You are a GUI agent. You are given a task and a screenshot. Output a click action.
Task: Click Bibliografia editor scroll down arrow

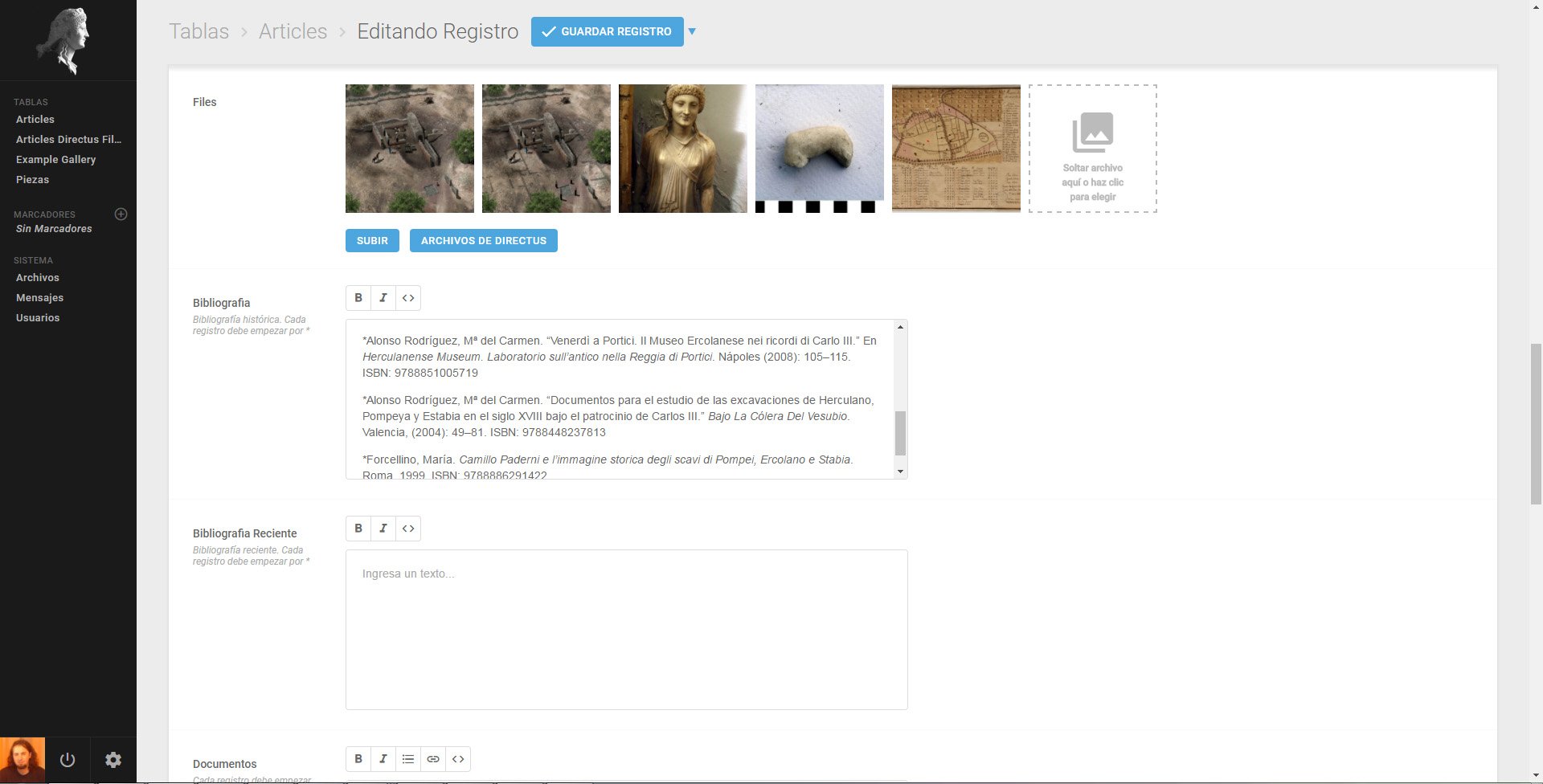click(x=900, y=472)
